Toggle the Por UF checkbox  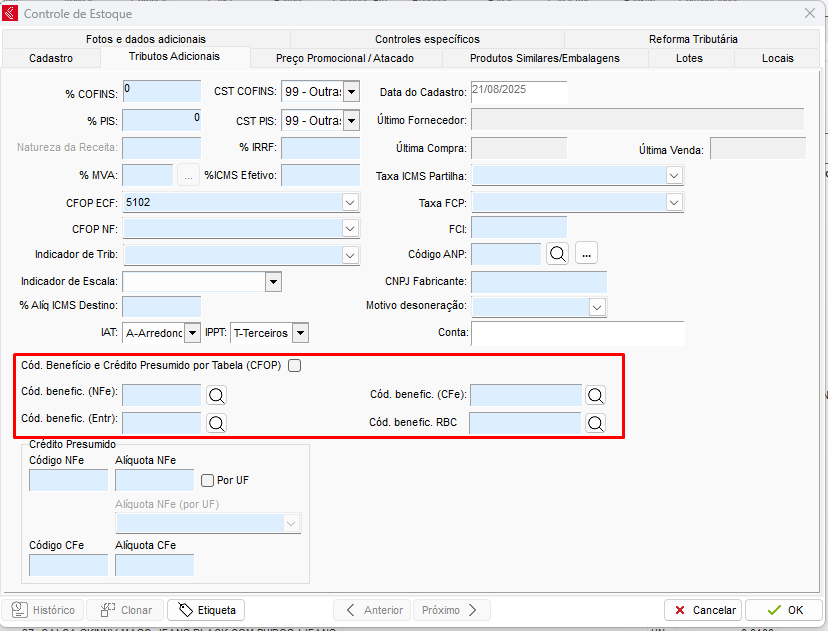click(208, 480)
